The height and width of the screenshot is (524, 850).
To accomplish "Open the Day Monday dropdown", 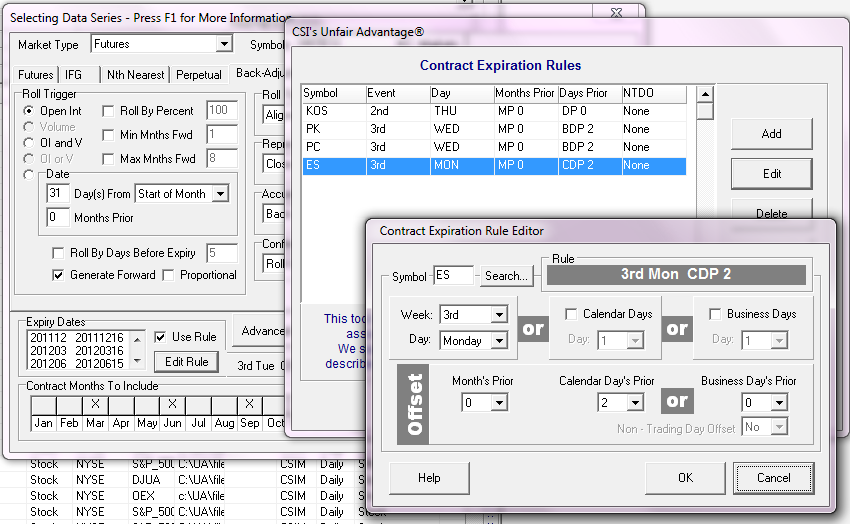I will click(499, 341).
